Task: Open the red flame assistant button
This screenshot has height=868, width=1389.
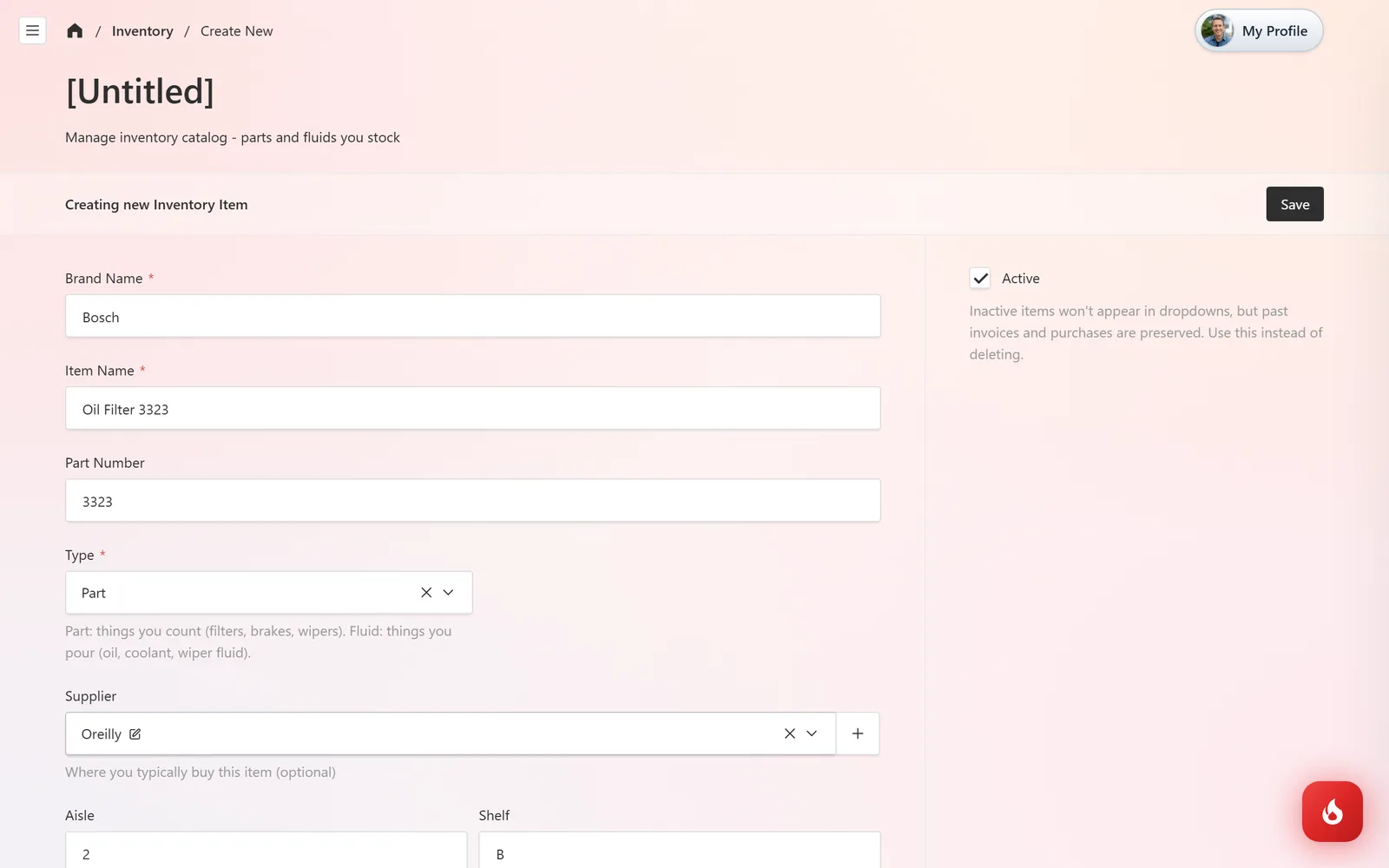Action: coord(1332,812)
